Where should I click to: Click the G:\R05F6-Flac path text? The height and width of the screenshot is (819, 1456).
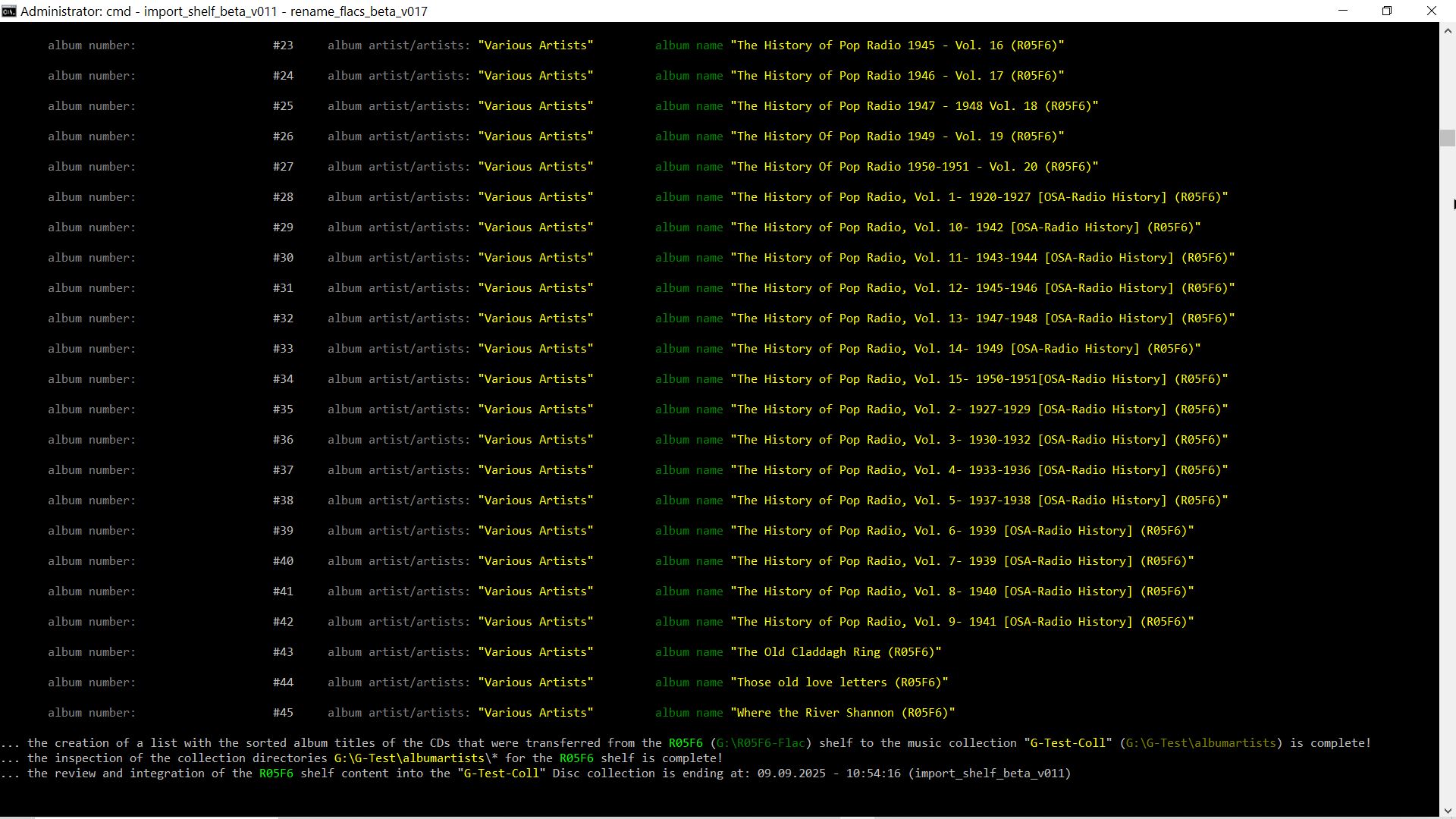[761, 743]
